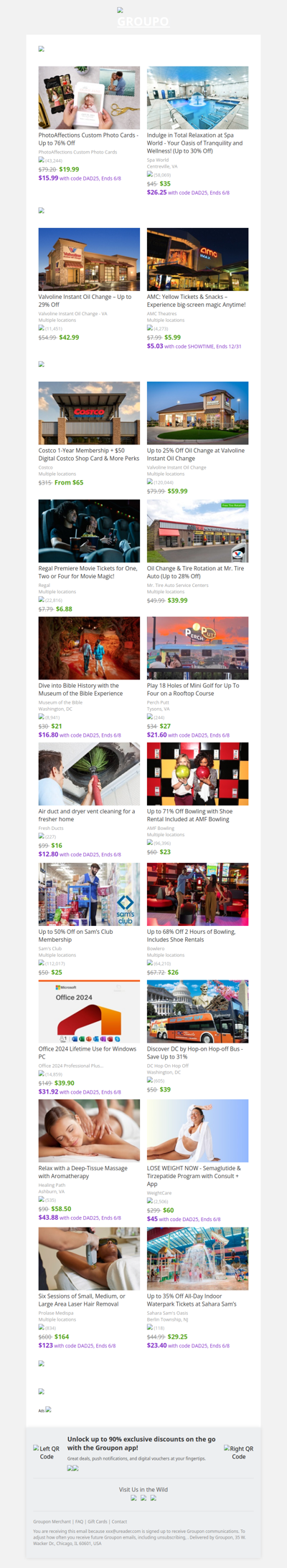The height and width of the screenshot is (1568, 287).
Task: Click the Left QR Code image
Action: (x=47, y=1453)
